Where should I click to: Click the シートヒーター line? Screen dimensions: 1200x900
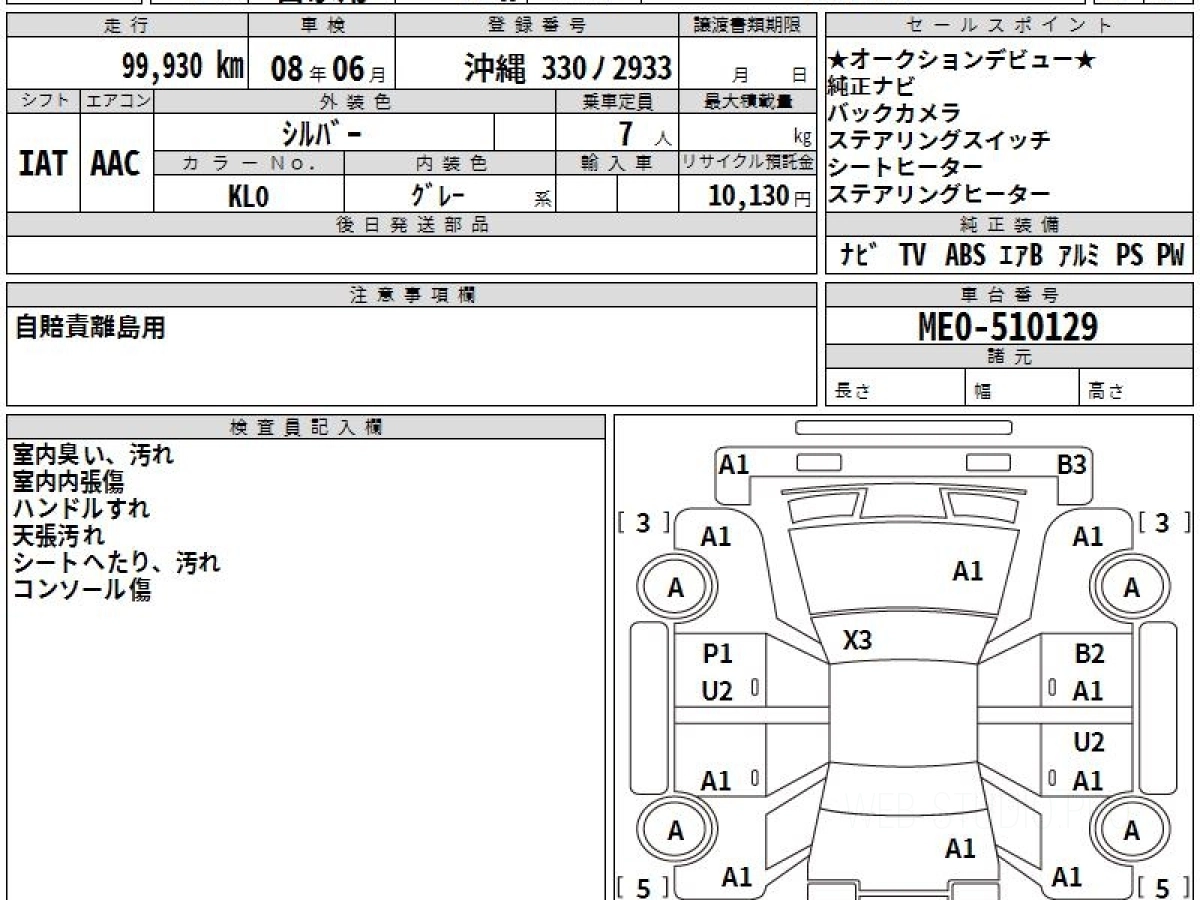(x=906, y=167)
